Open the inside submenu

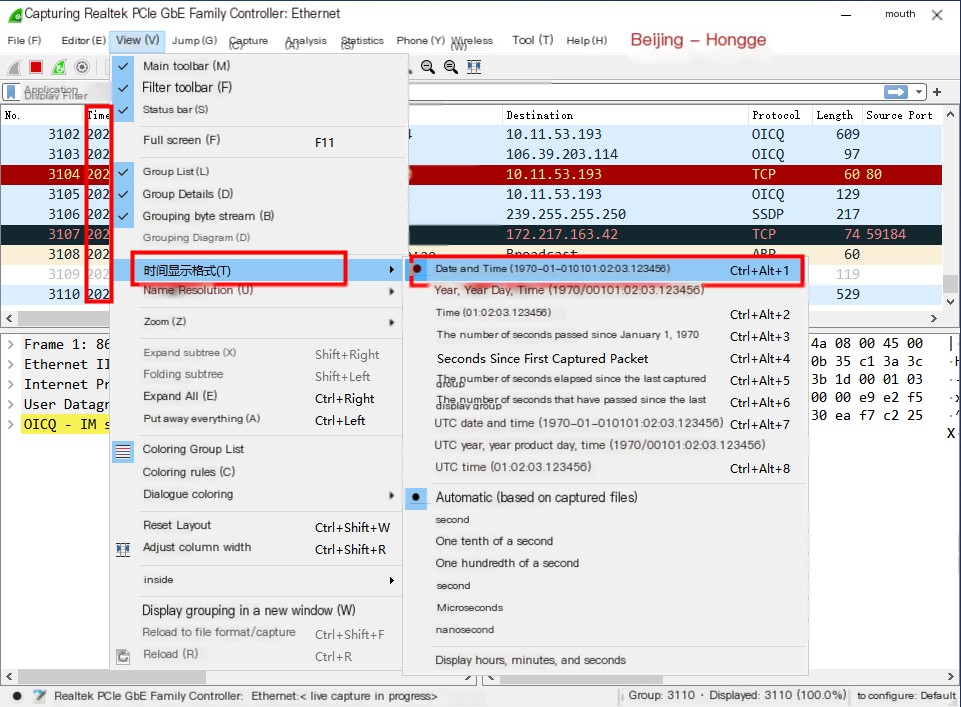[257, 580]
